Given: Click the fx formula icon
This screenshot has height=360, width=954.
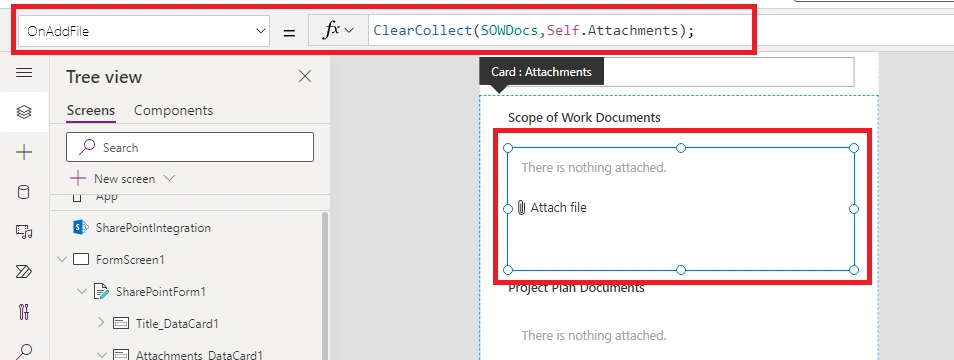Looking at the screenshot, I should pyautogui.click(x=330, y=30).
